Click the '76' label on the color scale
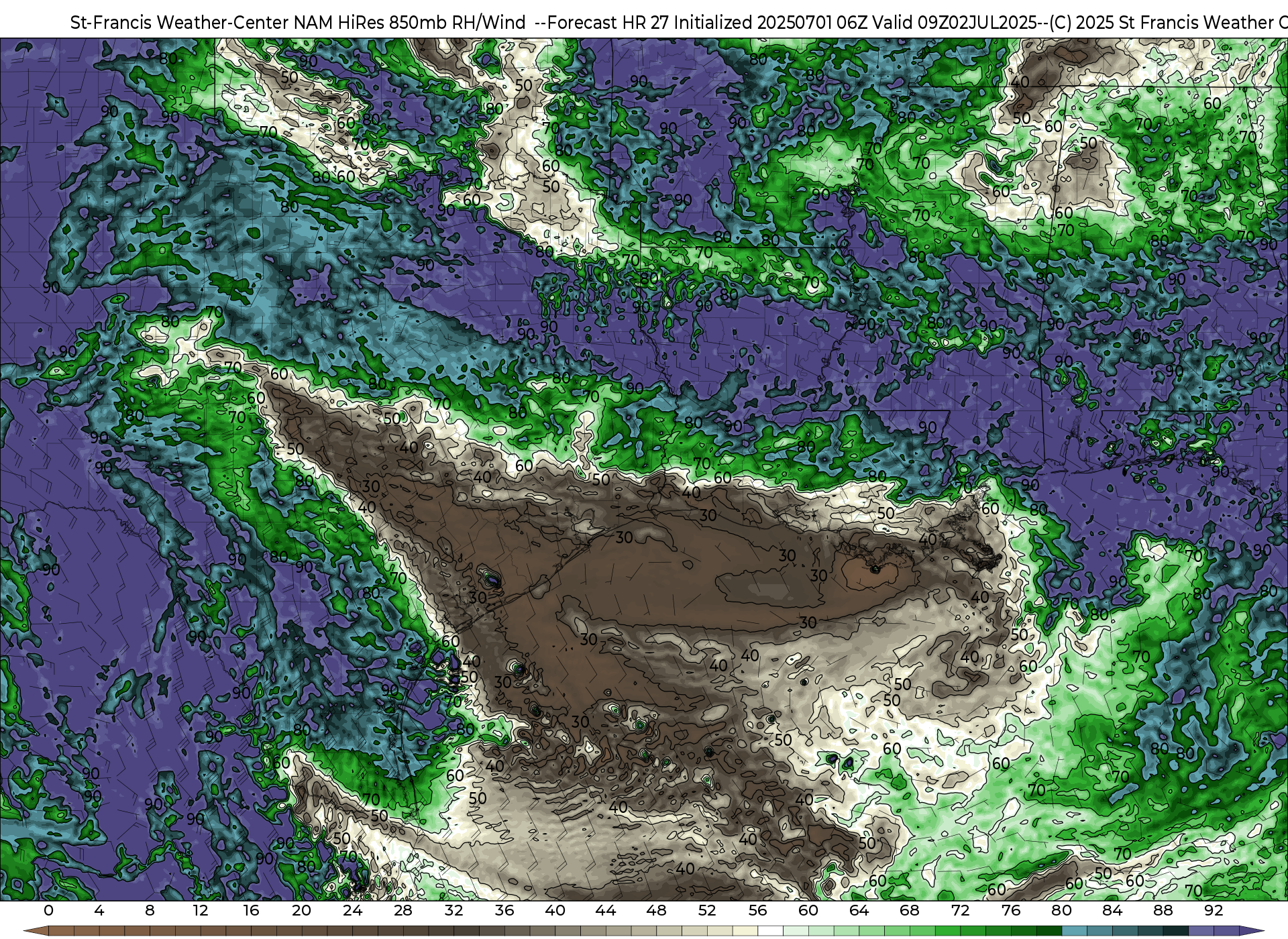The height and width of the screenshot is (939, 1288). click(x=1011, y=910)
